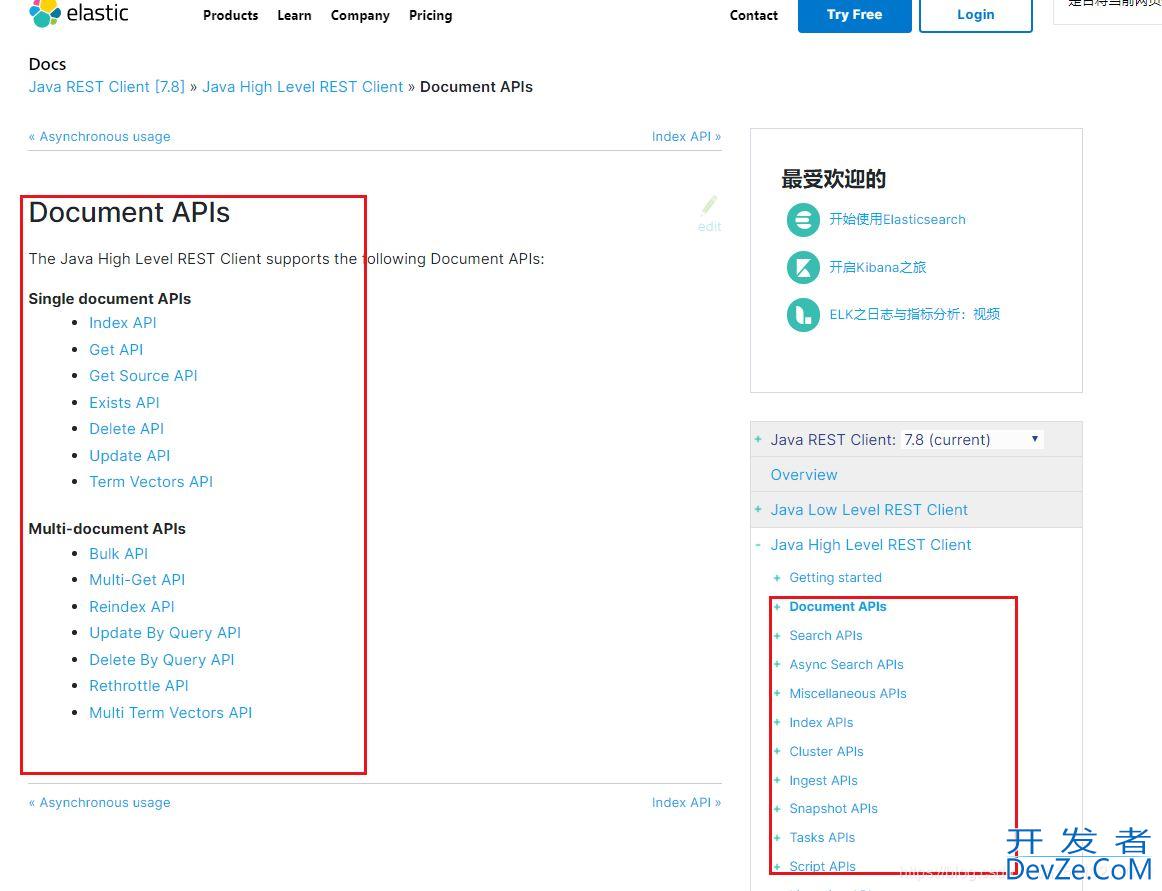Click the Login button
This screenshot has width=1162, height=891.
pyautogui.click(x=975, y=15)
